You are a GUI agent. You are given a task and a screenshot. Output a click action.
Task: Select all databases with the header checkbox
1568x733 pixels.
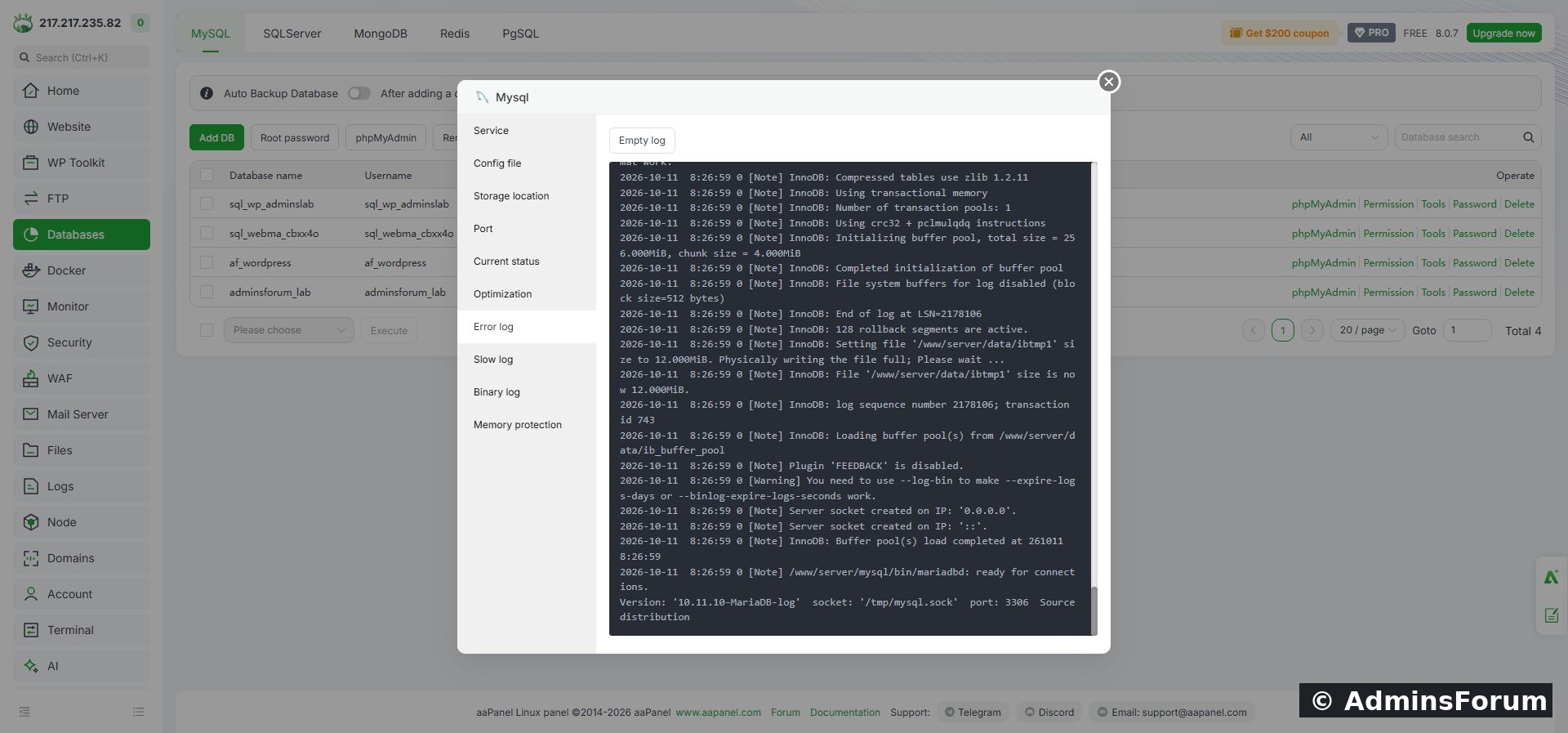tap(207, 175)
